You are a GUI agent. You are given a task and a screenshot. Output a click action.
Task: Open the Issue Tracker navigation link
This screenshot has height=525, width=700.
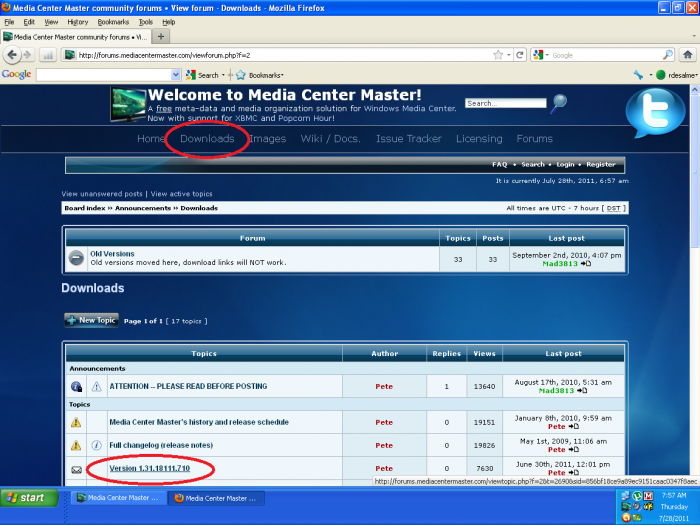pos(408,139)
